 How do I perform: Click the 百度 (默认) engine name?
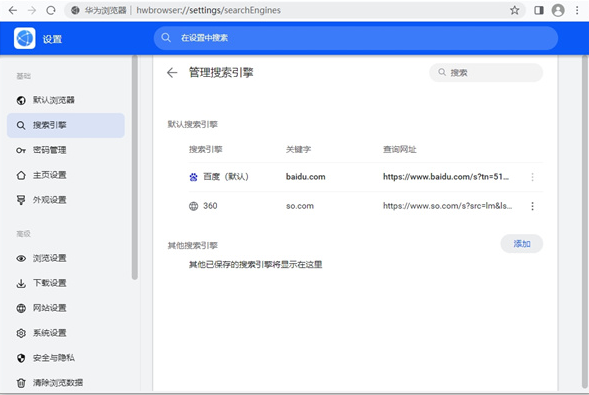coord(226,177)
